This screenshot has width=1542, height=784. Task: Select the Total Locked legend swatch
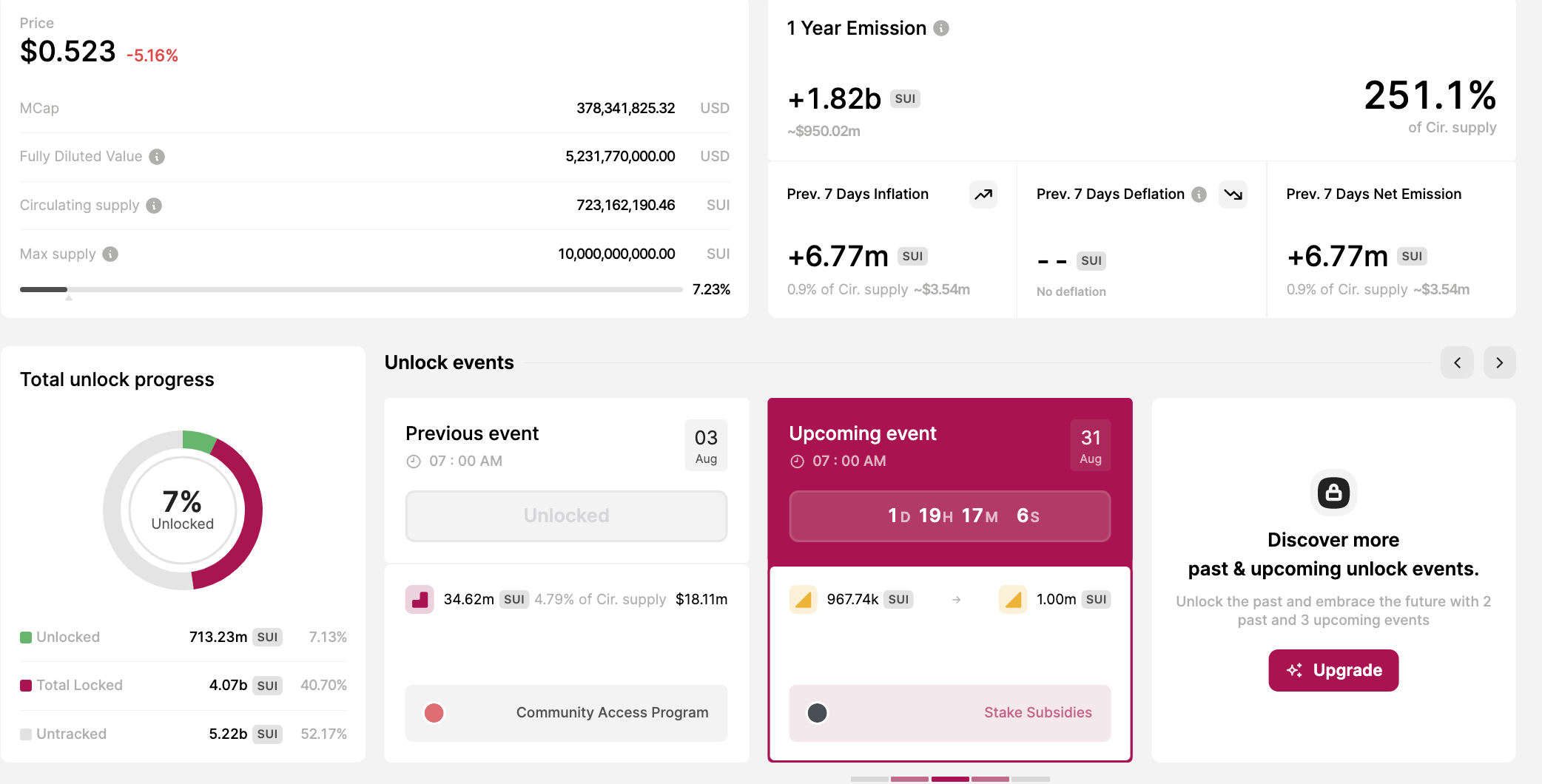coord(26,686)
